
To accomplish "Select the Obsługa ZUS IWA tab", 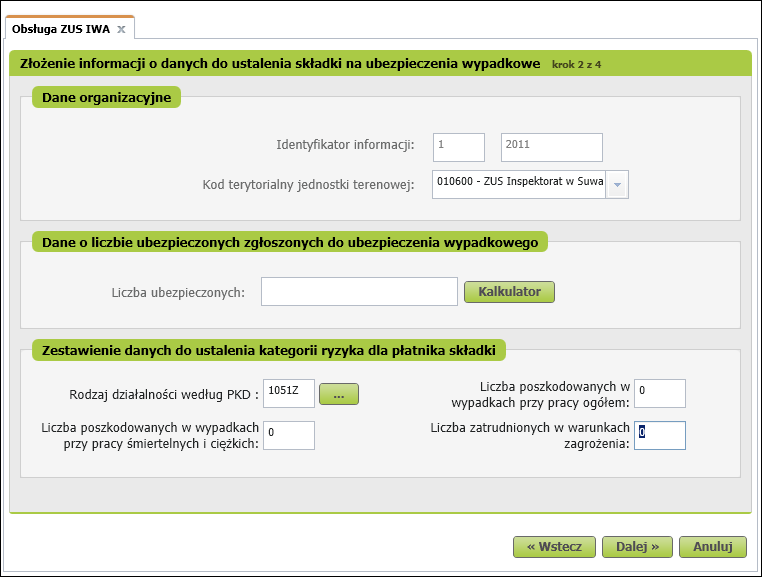I will [x=61, y=30].
